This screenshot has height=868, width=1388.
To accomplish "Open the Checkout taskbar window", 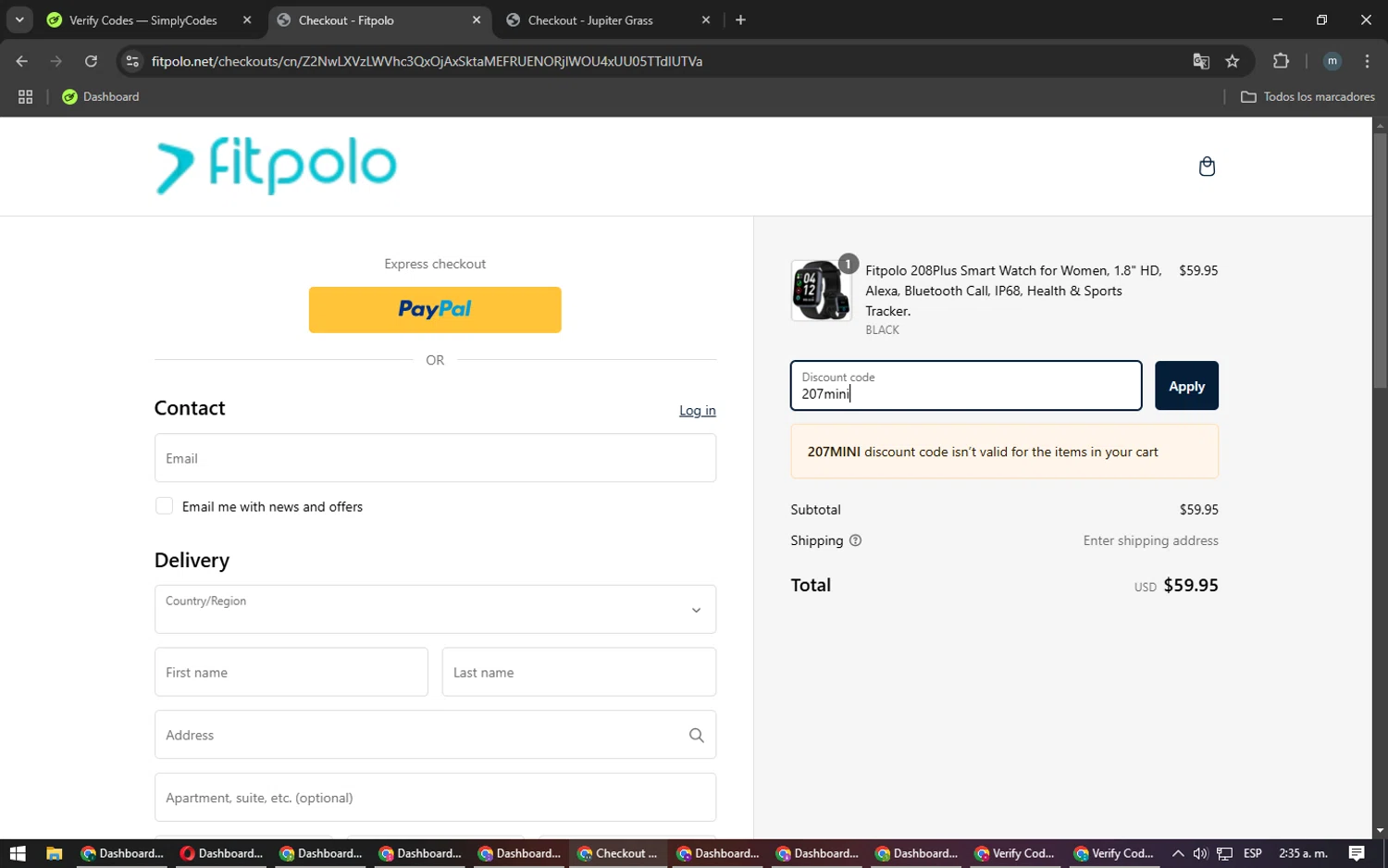I will (617, 853).
